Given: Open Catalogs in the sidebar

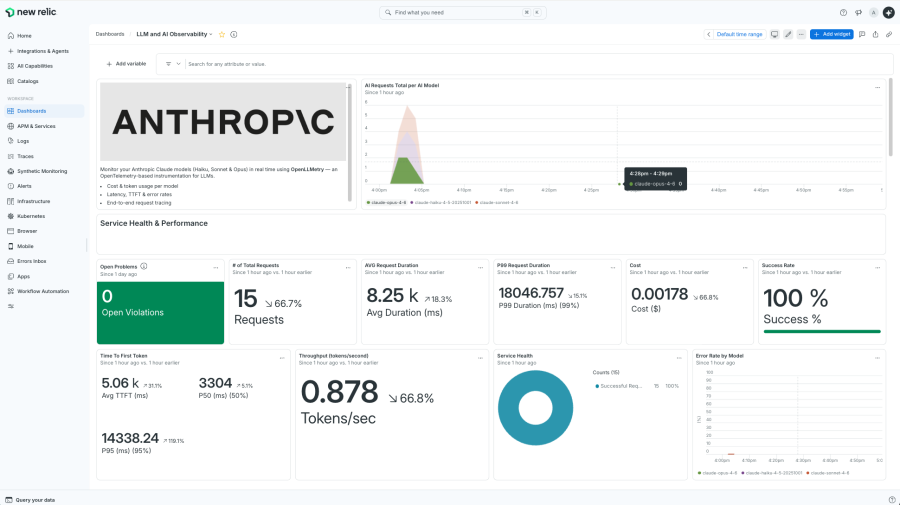Looking at the screenshot, I should [43, 81].
